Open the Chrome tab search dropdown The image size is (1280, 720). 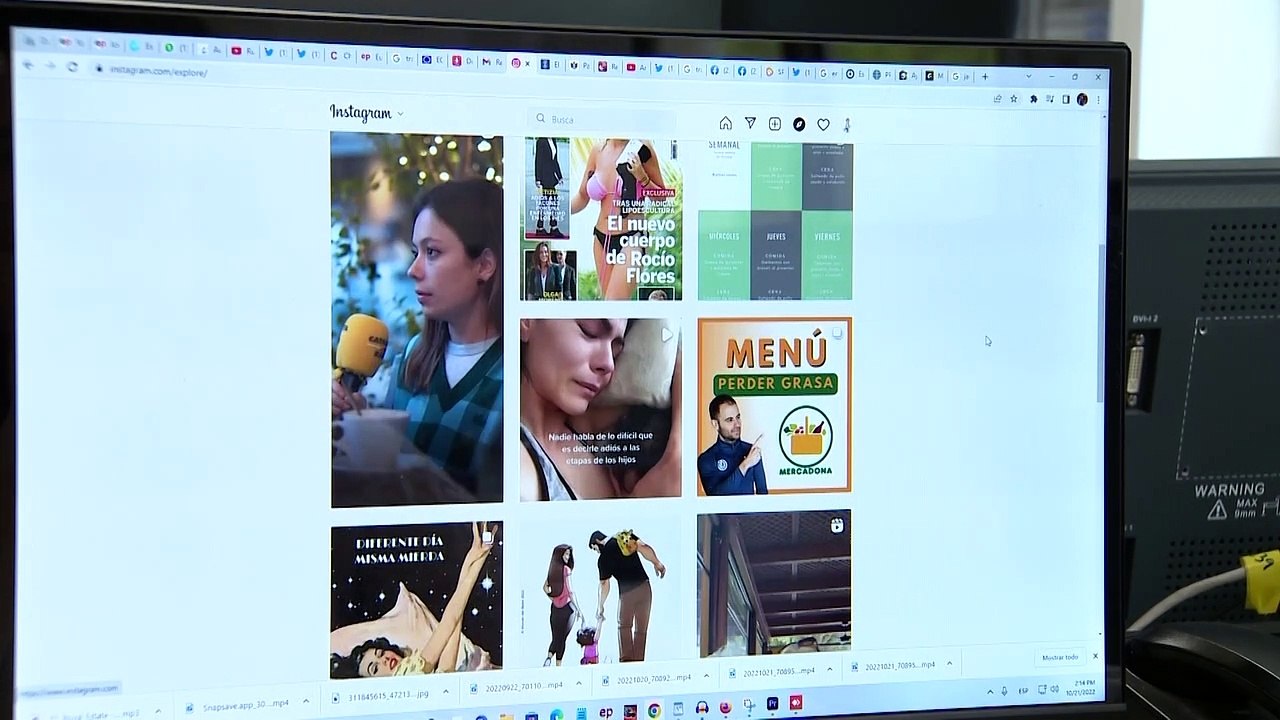coord(1028,76)
